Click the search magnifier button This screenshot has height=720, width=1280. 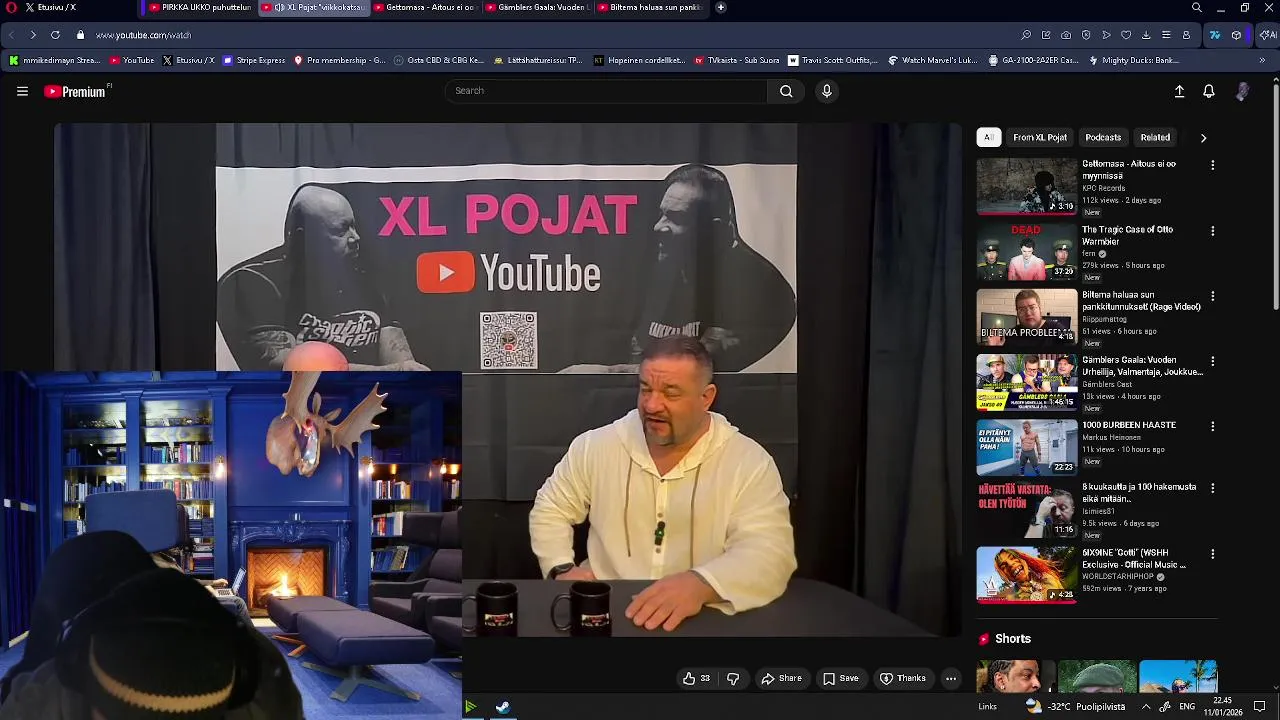tap(786, 91)
